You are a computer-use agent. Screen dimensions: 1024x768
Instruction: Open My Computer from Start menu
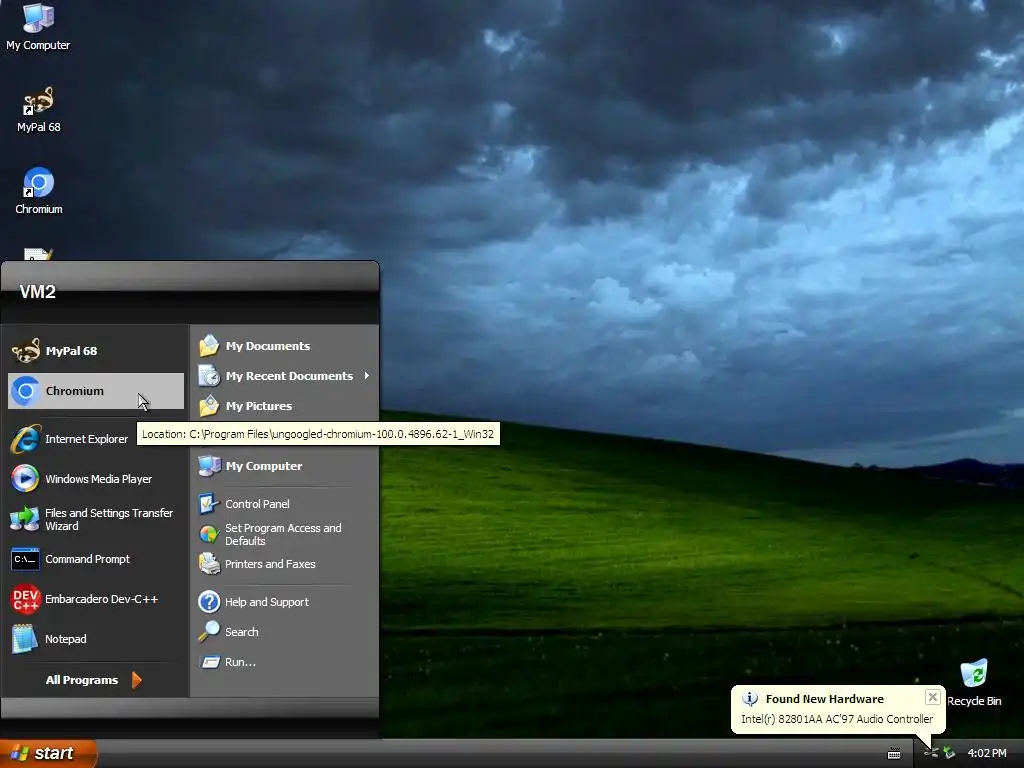(284, 466)
